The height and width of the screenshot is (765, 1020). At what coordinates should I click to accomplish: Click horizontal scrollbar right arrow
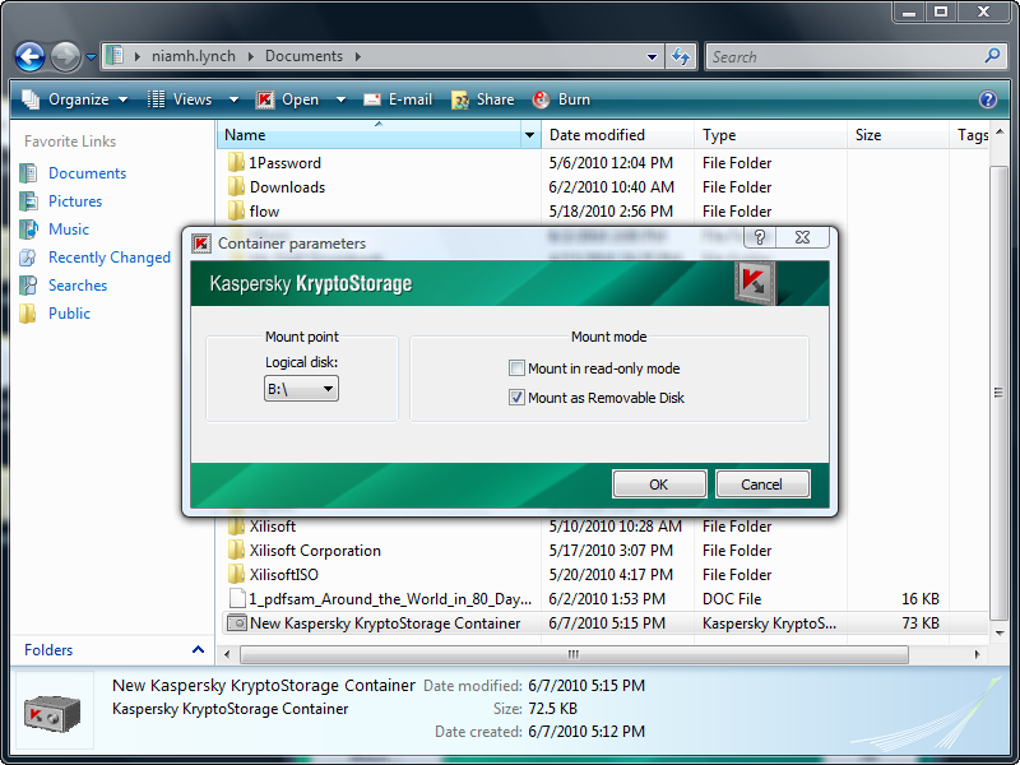977,654
